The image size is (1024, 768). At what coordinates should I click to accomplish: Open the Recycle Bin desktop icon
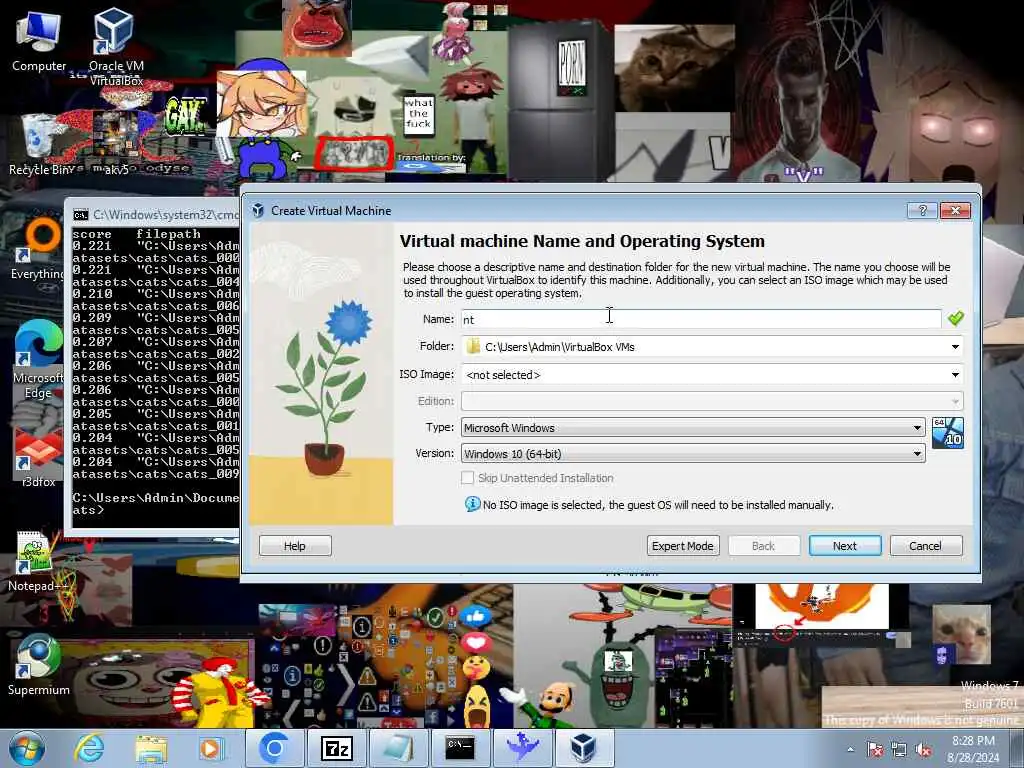point(40,144)
